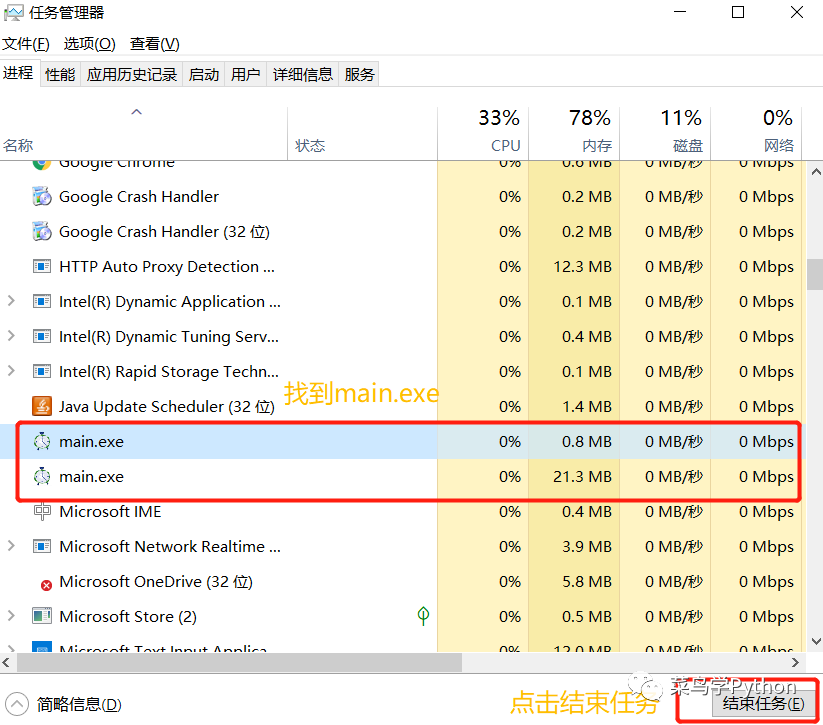Sort by the 磁盘 column header

pos(665,134)
